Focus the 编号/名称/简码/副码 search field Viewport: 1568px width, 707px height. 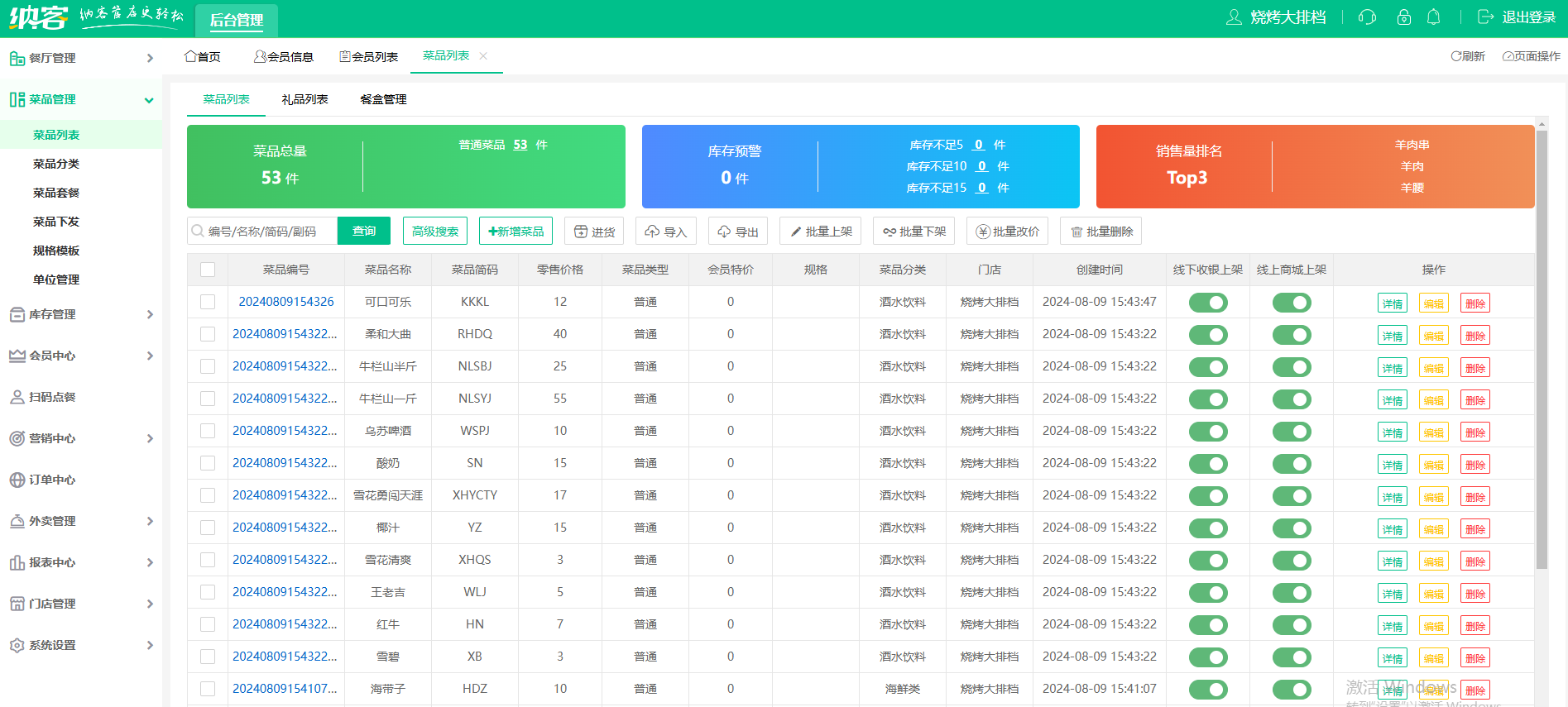[x=262, y=231]
